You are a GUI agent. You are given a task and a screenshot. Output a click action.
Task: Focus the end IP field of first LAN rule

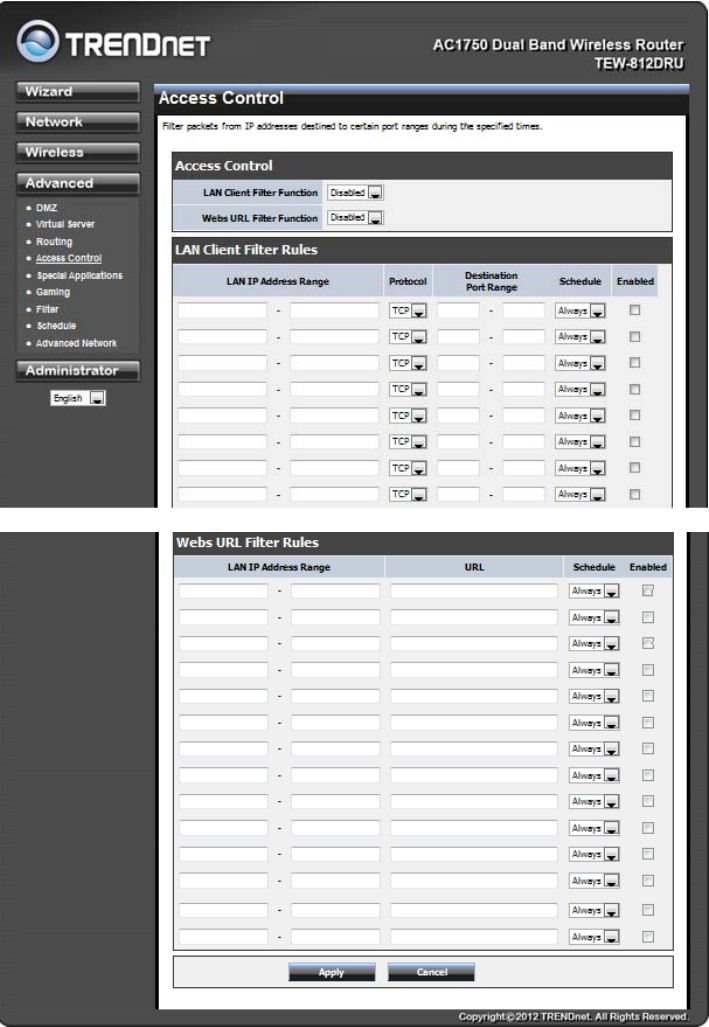pyautogui.click(x=334, y=310)
